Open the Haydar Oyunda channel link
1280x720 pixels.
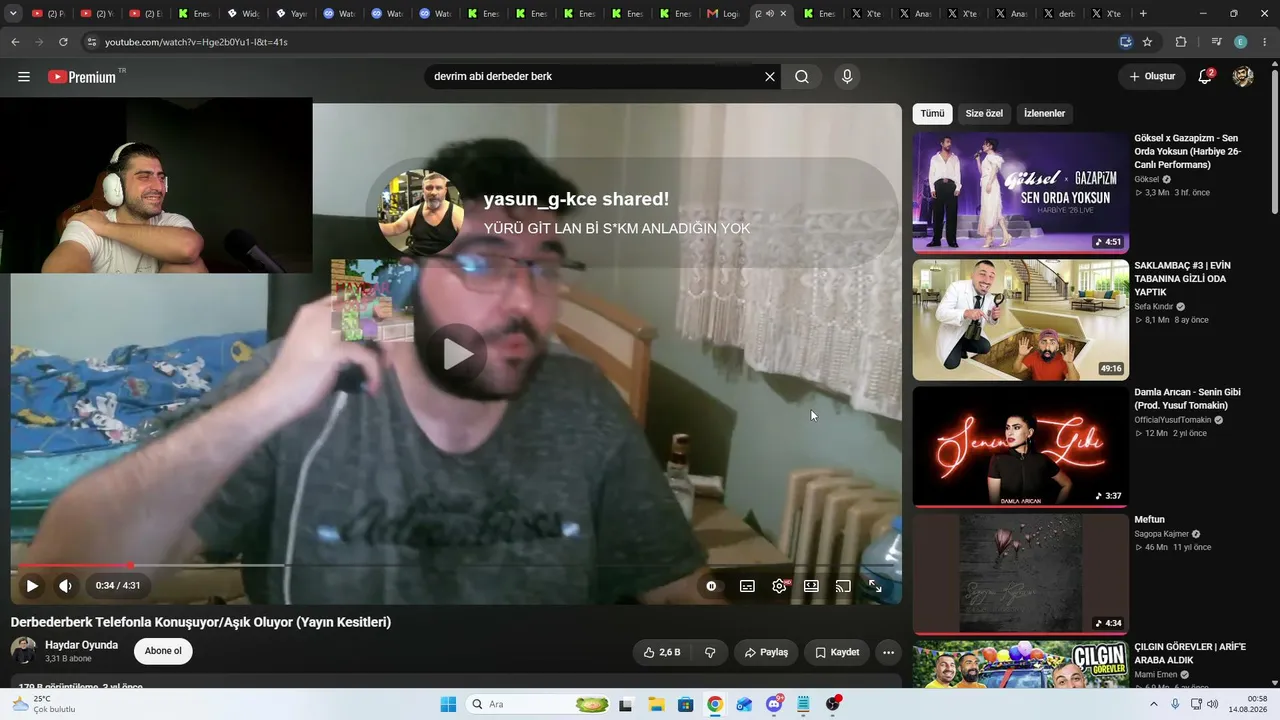click(81, 645)
